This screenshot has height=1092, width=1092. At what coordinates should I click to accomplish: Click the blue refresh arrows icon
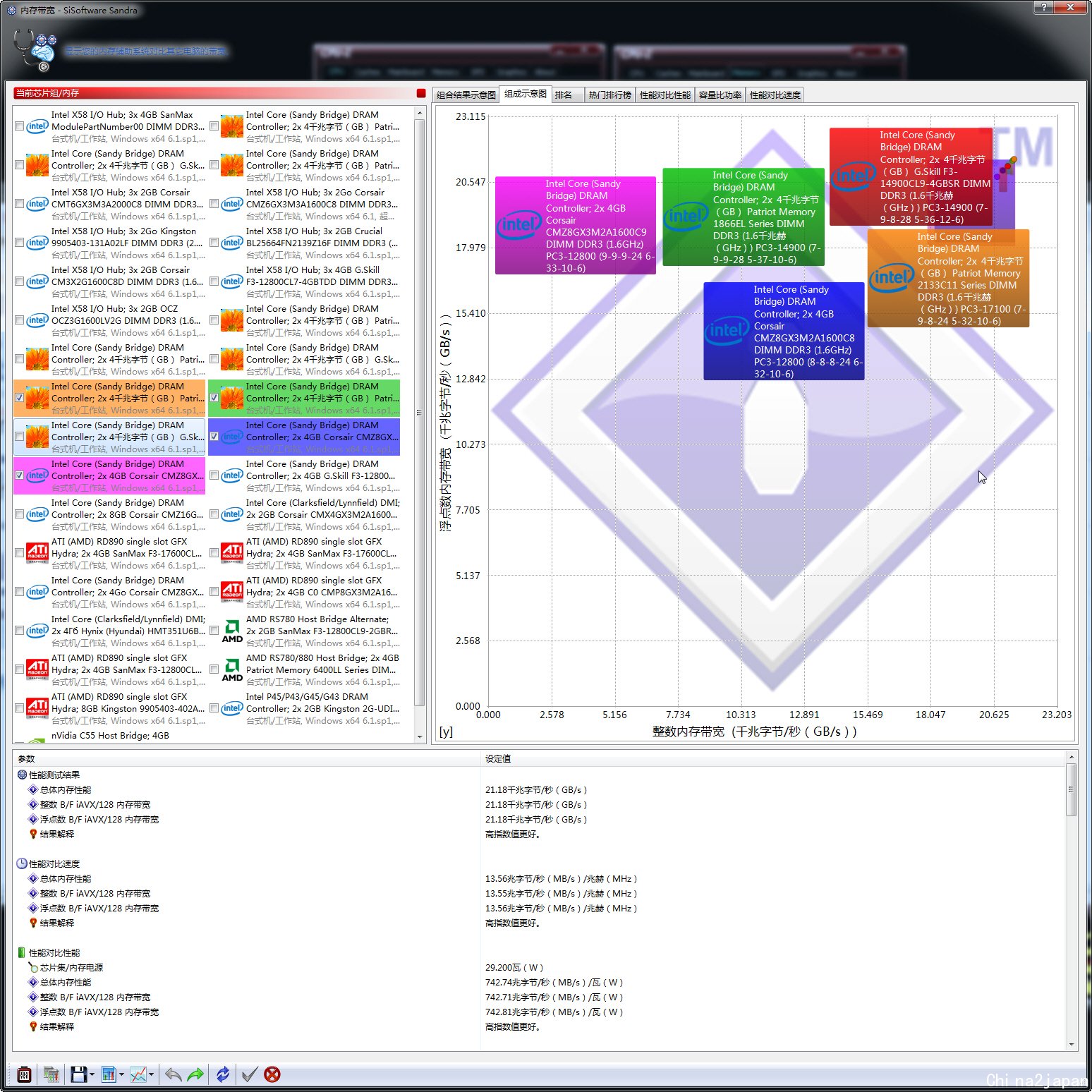point(223,1074)
